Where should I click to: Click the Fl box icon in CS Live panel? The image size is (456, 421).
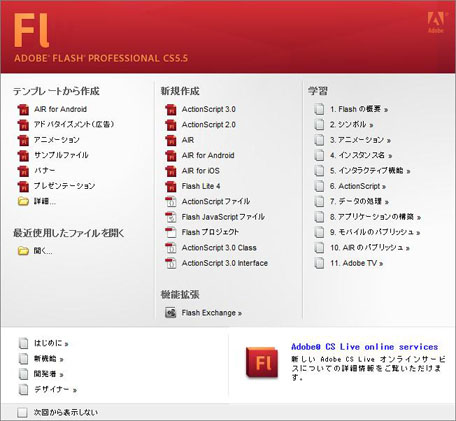[262, 362]
